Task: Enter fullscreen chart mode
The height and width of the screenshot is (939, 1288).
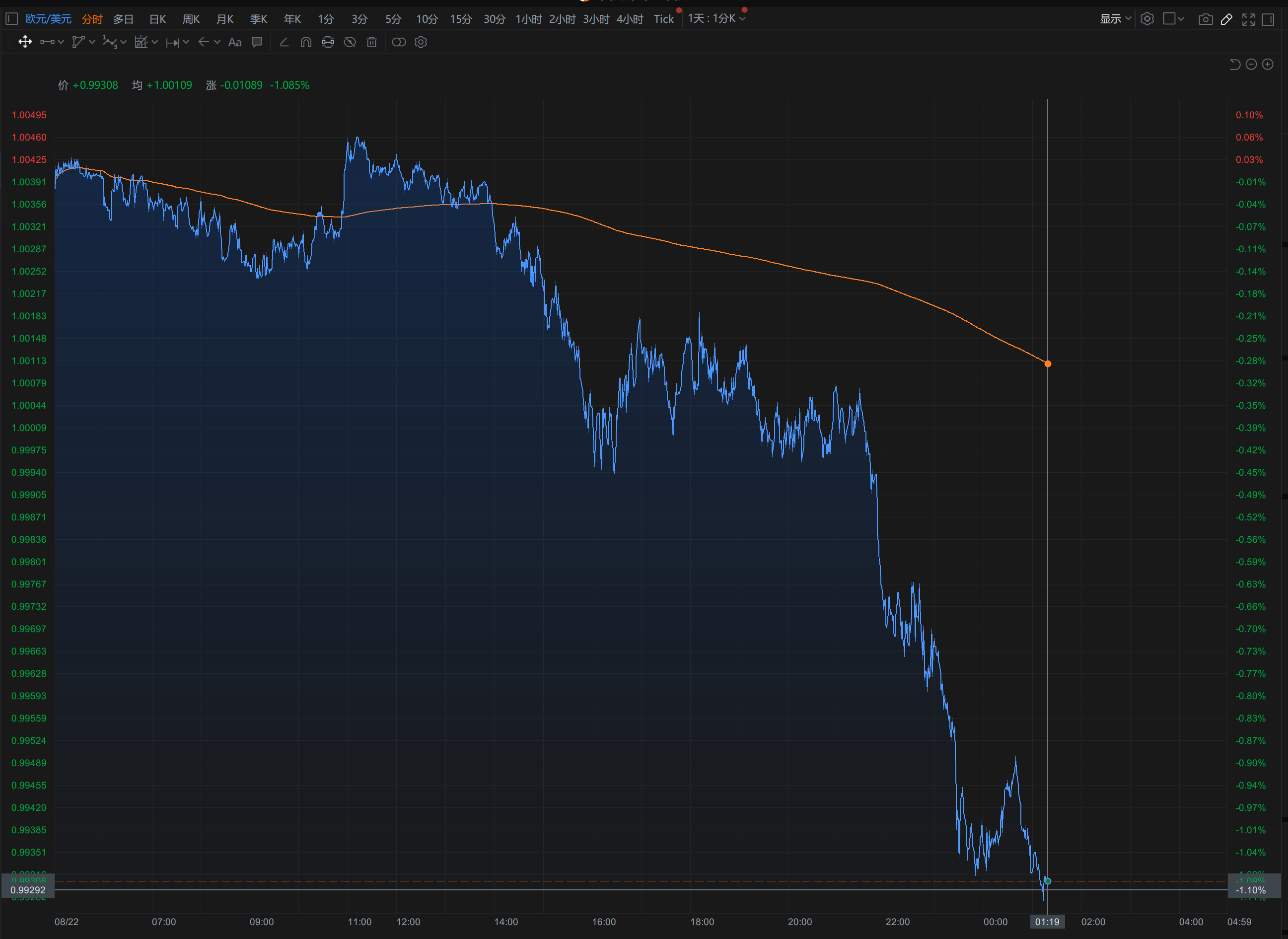Action: pos(1248,19)
